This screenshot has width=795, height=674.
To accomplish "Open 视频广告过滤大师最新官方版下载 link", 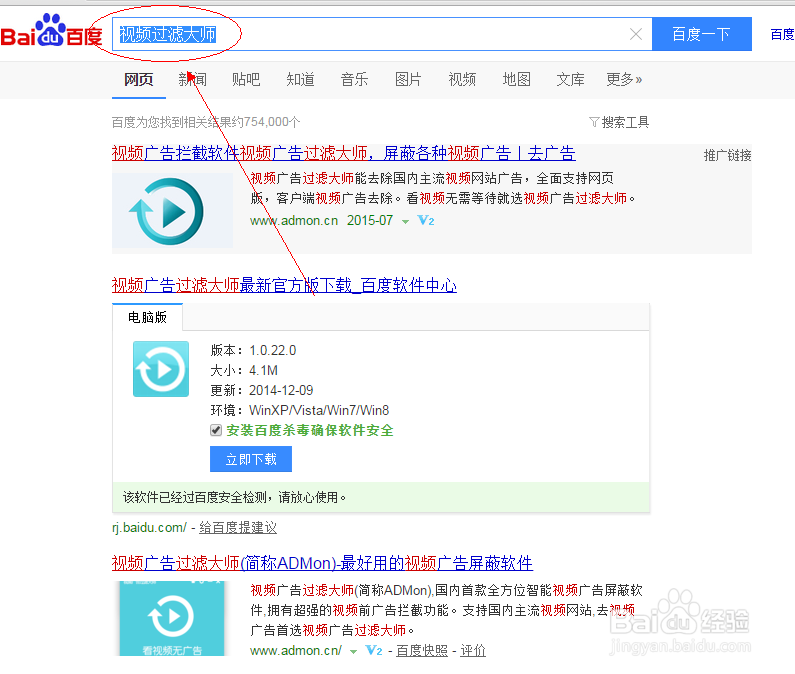I will (284, 286).
